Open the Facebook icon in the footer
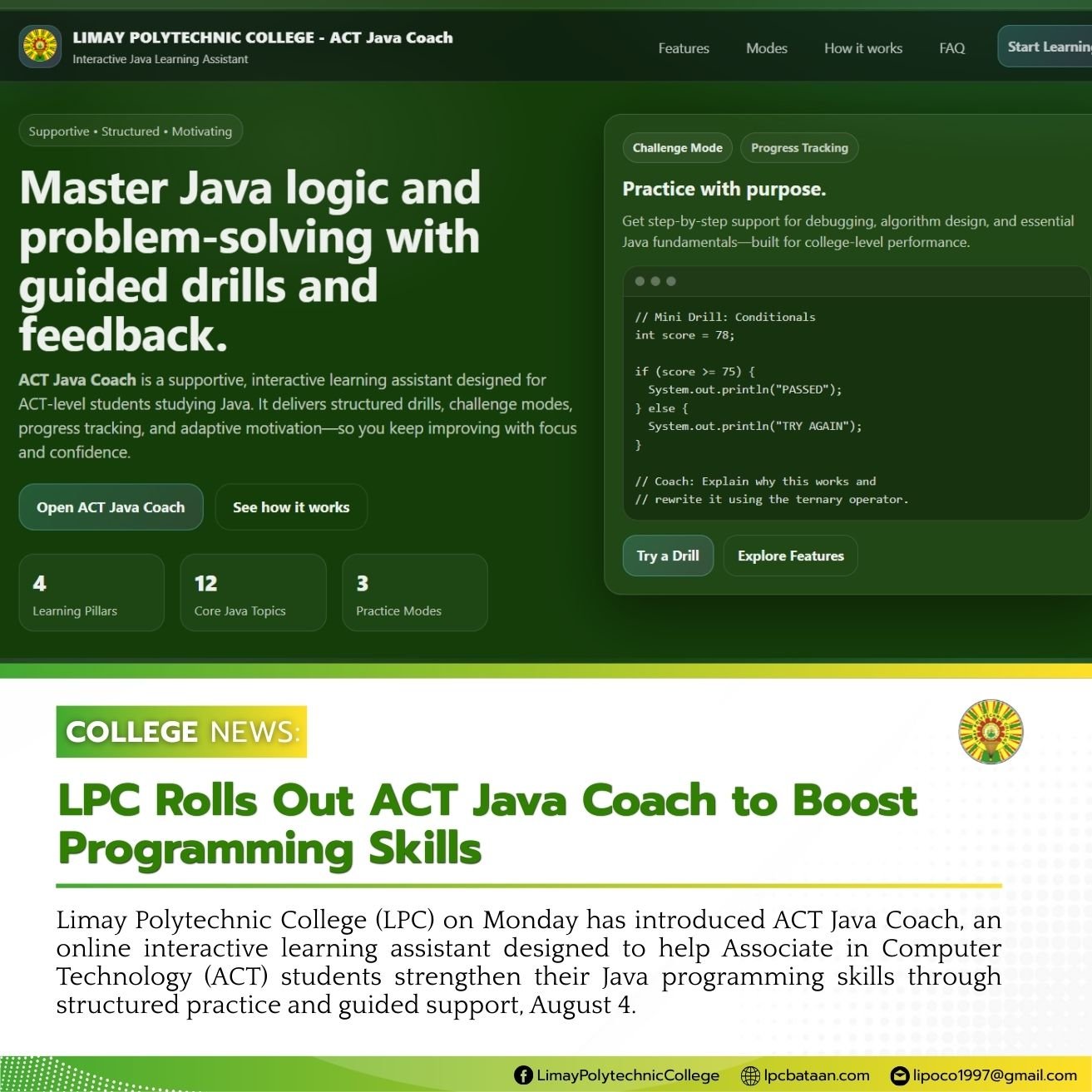 [522, 1075]
